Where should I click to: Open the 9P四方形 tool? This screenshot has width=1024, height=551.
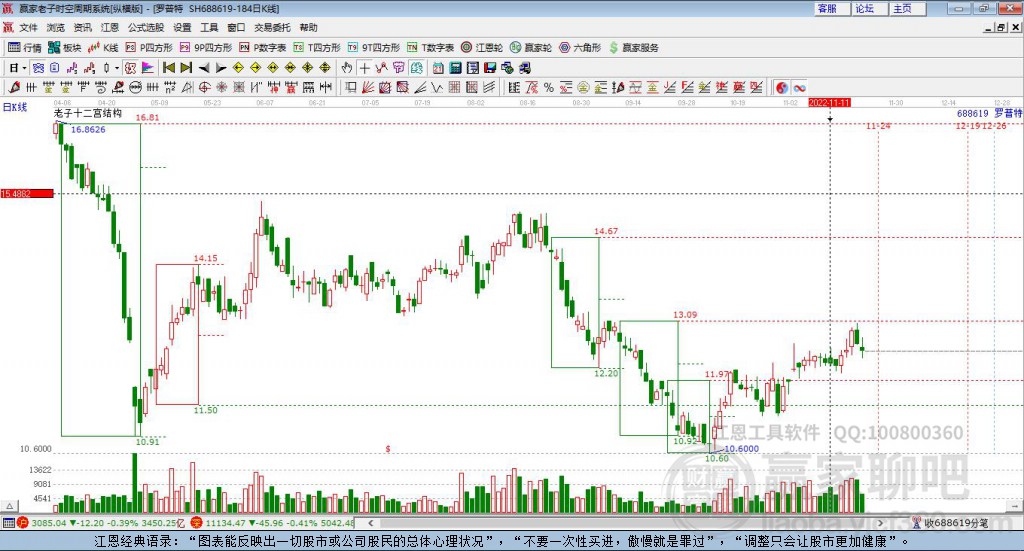click(205, 48)
